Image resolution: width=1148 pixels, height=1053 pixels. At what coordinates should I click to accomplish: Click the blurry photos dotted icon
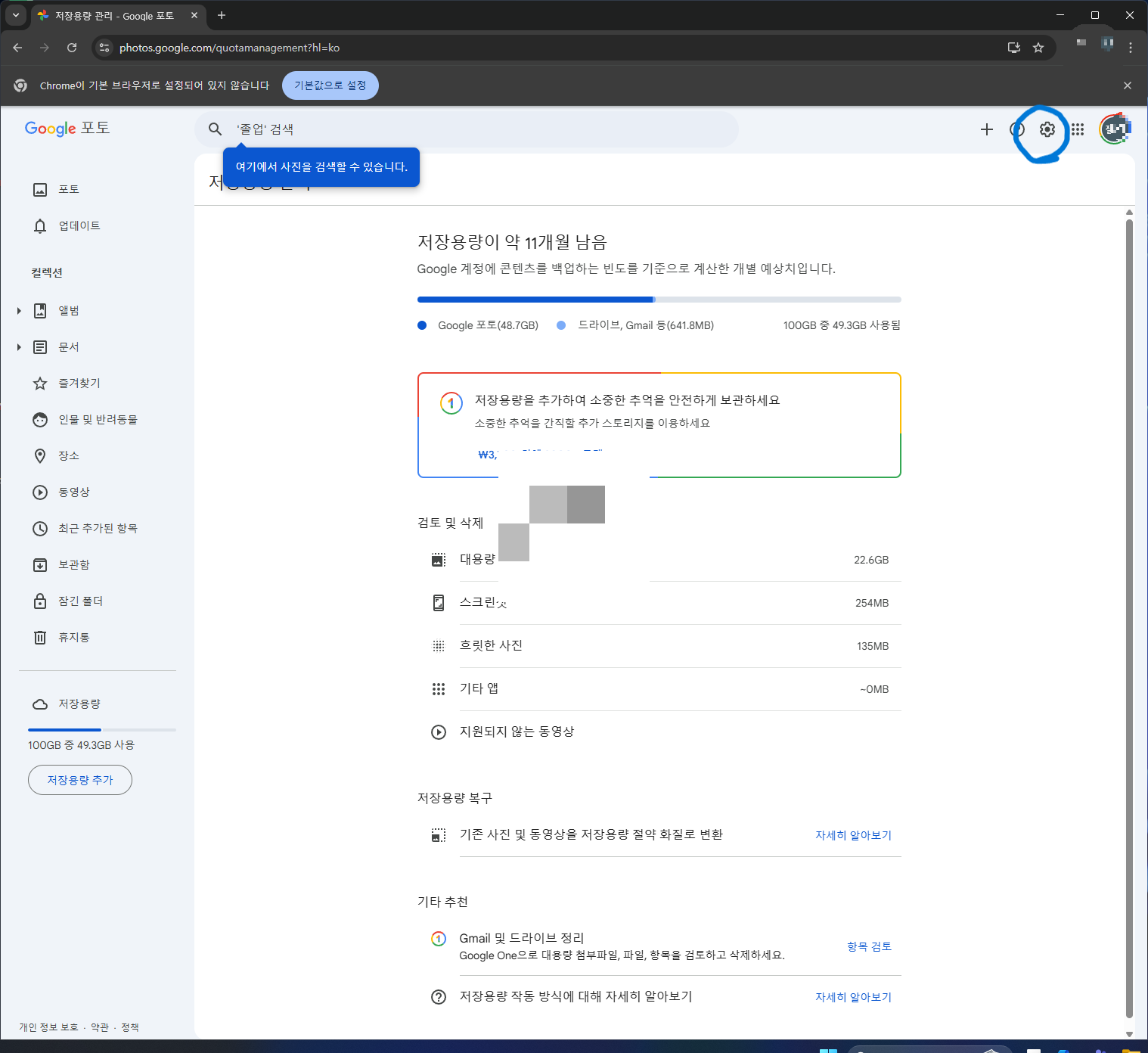pyautogui.click(x=439, y=646)
